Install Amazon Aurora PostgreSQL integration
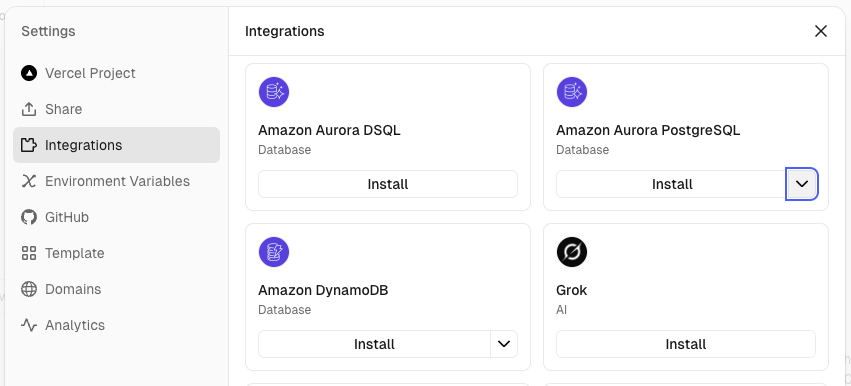Image resolution: width=851 pixels, height=386 pixels. click(x=672, y=184)
